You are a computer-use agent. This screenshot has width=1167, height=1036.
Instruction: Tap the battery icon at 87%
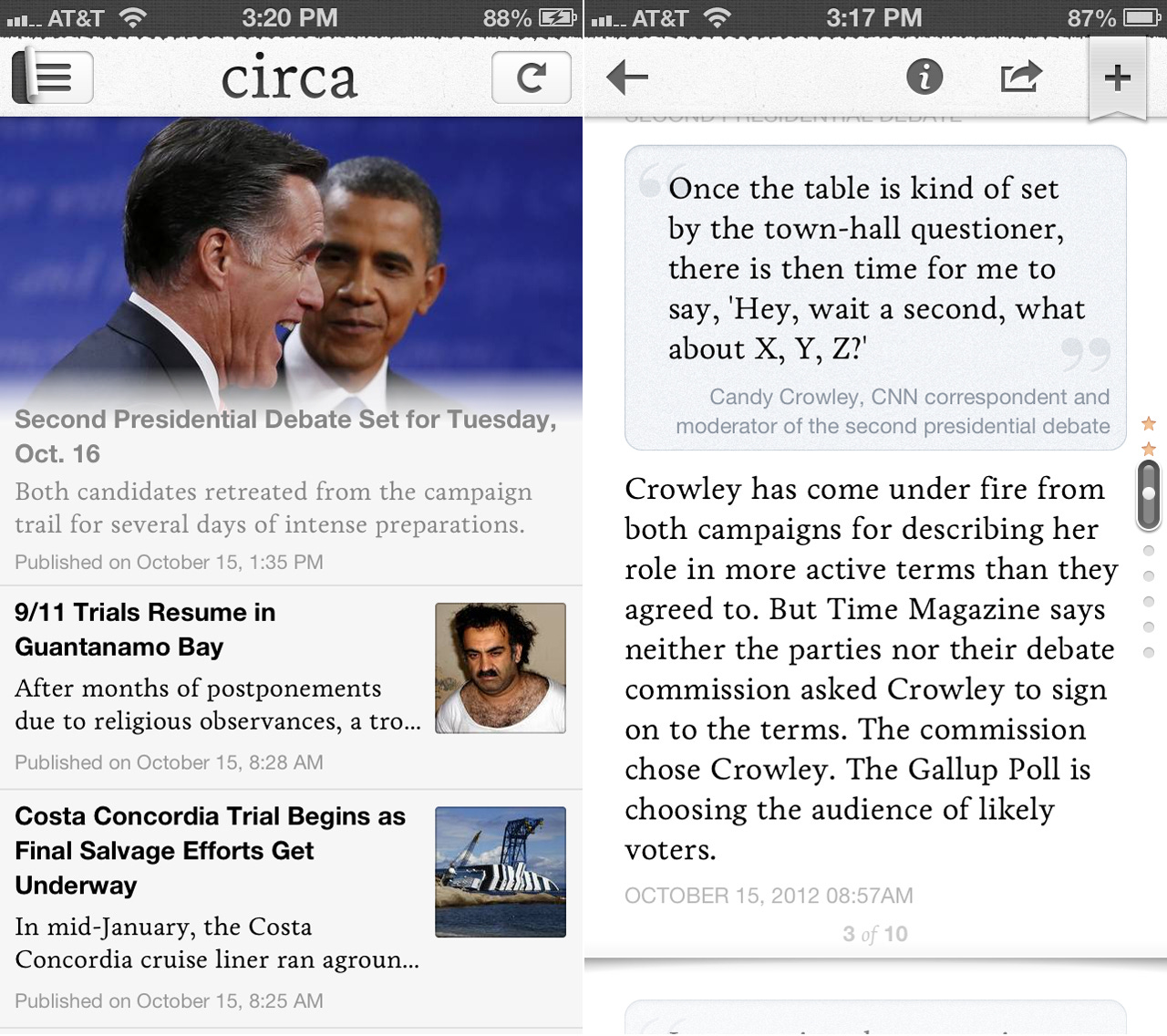pyautogui.click(x=1142, y=18)
